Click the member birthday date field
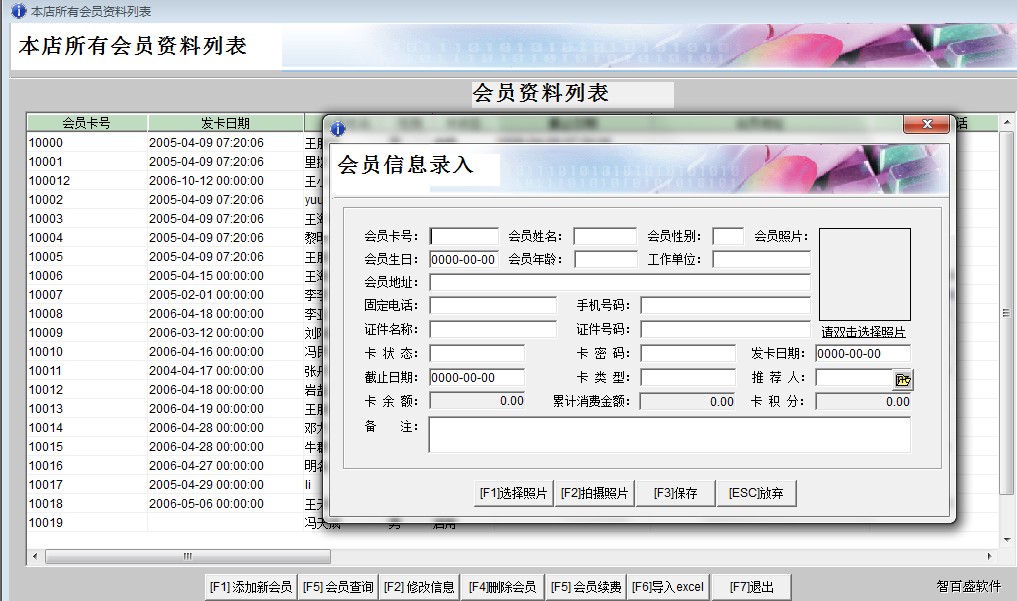This screenshot has width=1017, height=601. click(464, 259)
